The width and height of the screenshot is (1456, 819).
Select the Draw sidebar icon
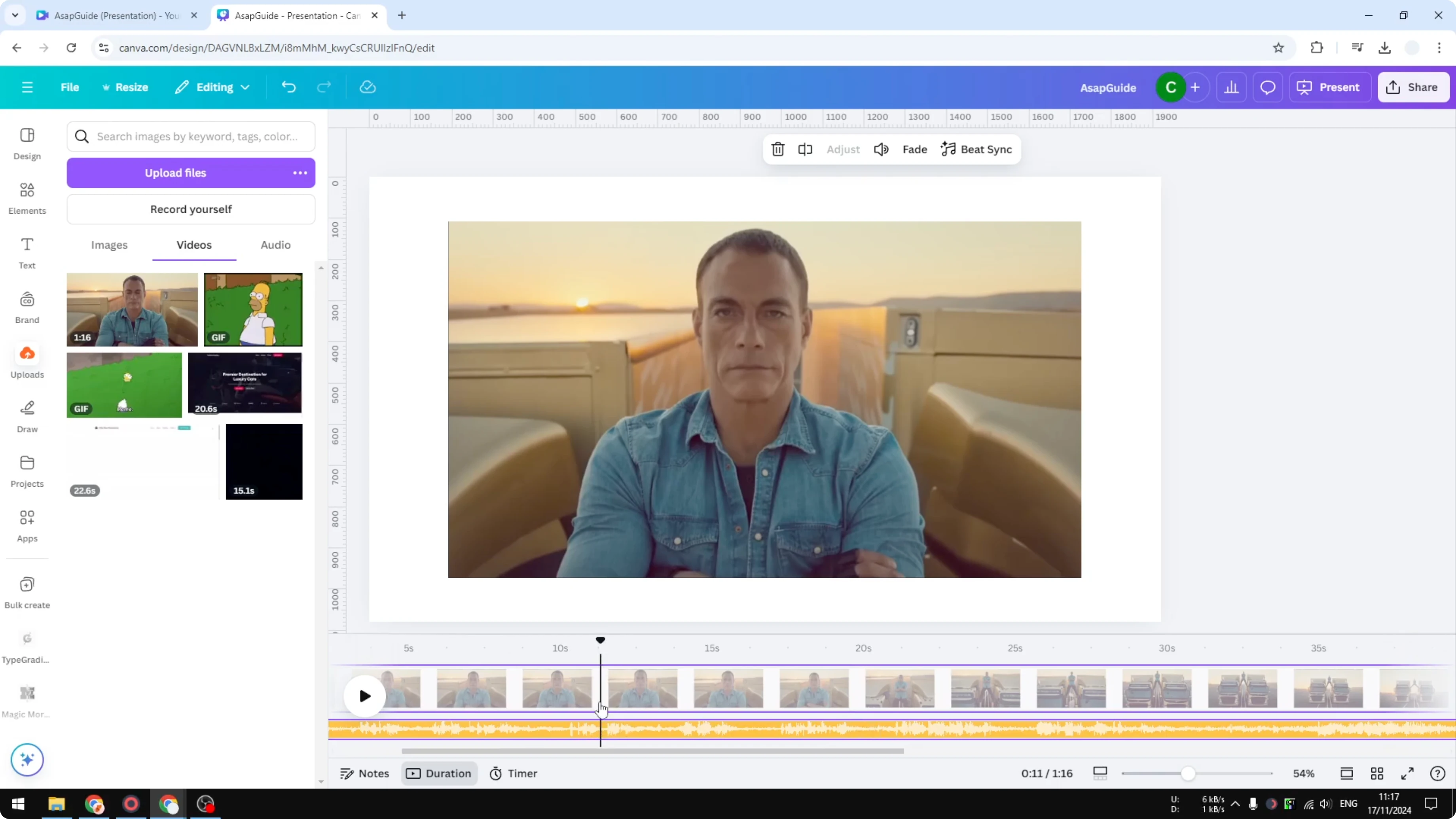coord(27,415)
